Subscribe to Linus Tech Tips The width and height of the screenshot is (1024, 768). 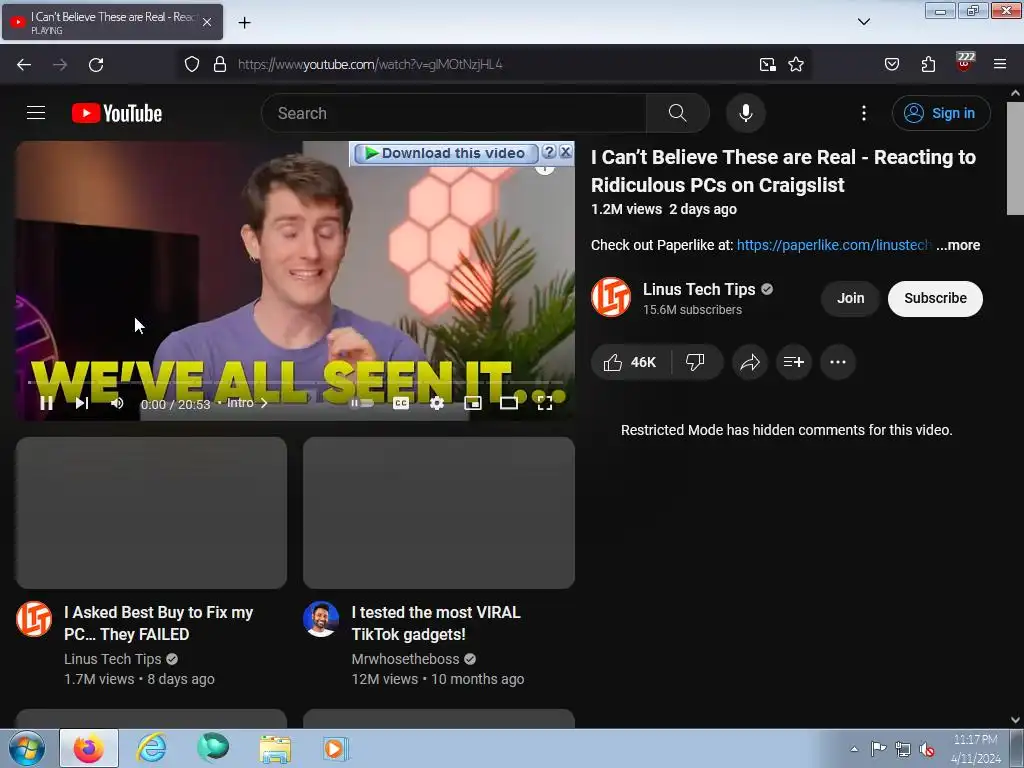click(x=935, y=298)
